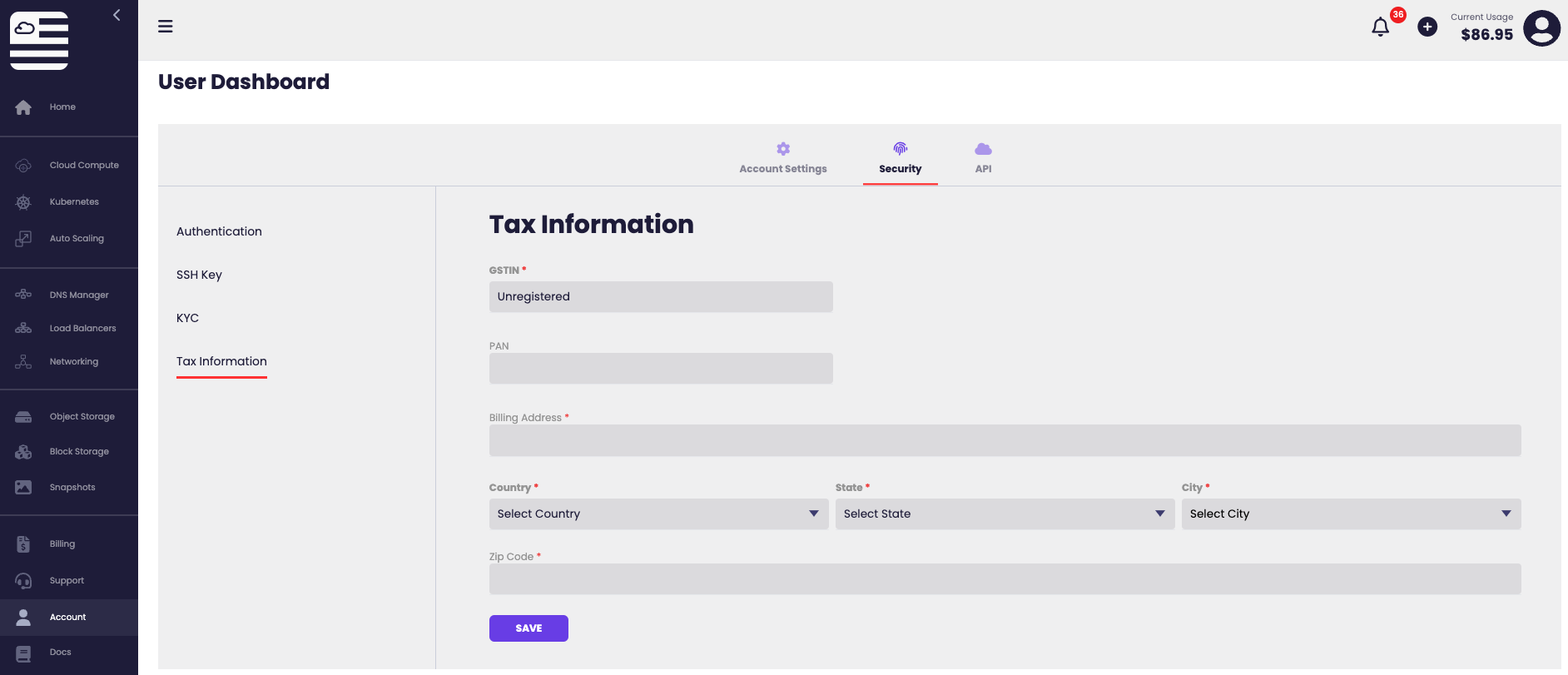Switch to the API tab
The height and width of the screenshot is (675, 1568).
point(983,158)
